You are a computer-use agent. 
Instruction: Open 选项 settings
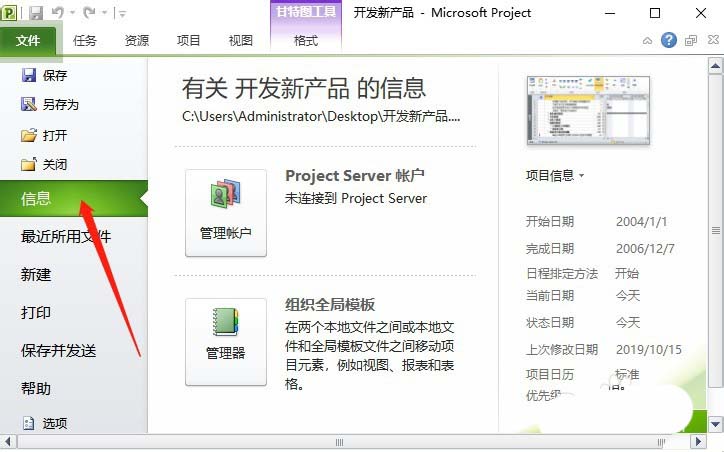pyautogui.click(x=45, y=423)
